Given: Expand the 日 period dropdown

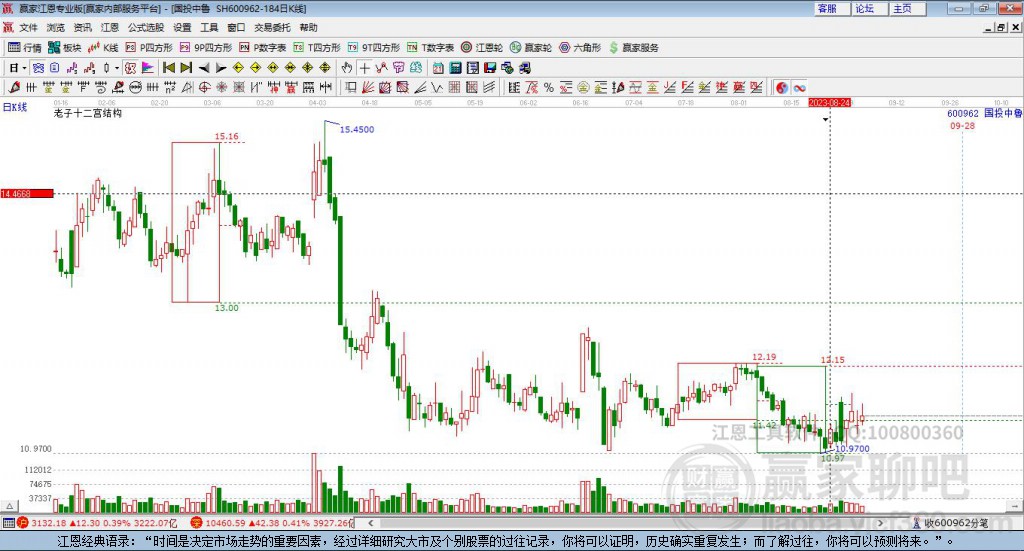Looking at the screenshot, I should [24, 68].
